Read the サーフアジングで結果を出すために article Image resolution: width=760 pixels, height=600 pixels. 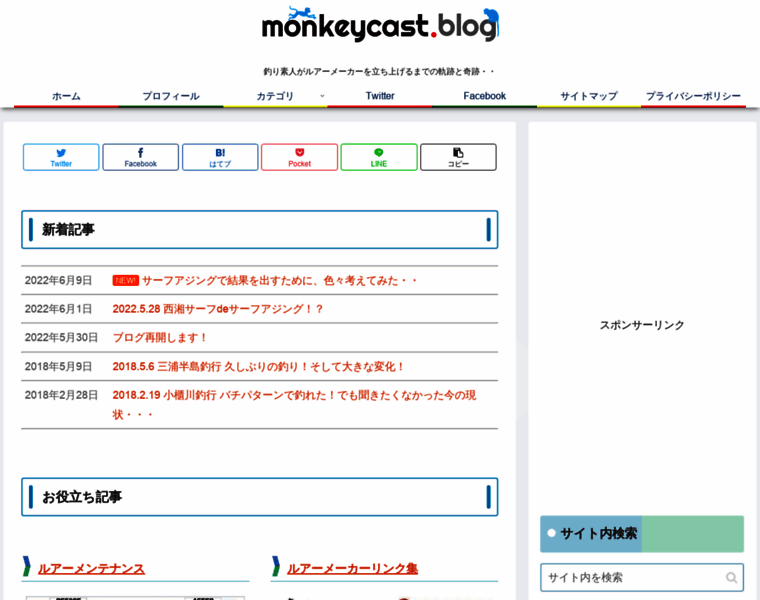click(280, 281)
